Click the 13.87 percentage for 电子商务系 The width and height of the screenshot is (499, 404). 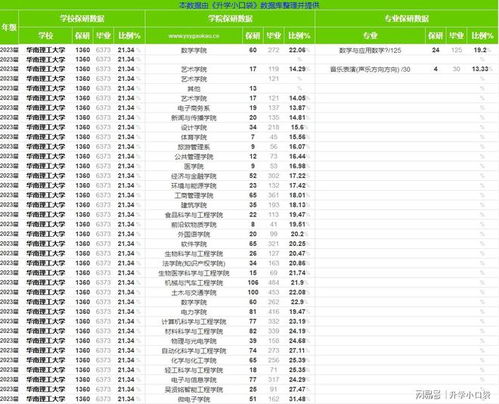pos(297,108)
